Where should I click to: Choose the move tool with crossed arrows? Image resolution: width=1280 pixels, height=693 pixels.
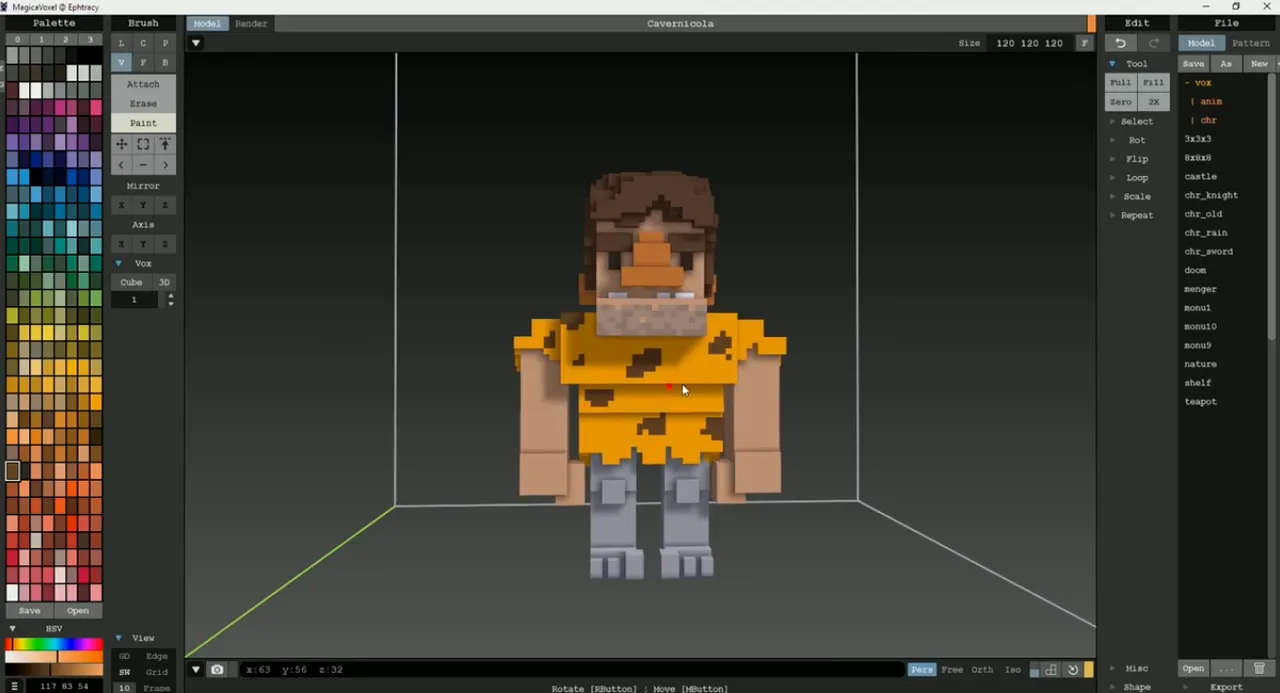(121, 144)
